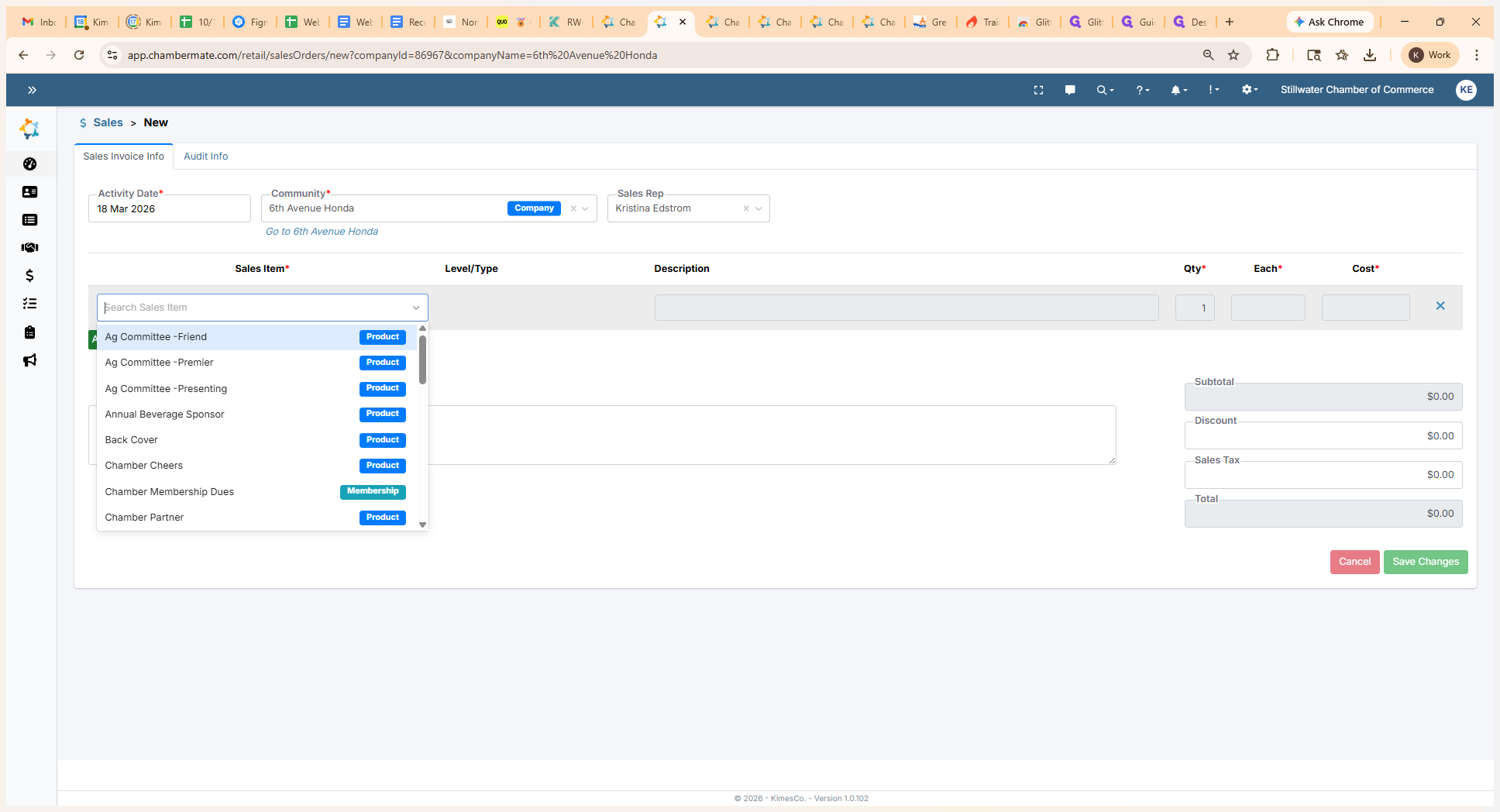This screenshot has width=1500, height=812.
Task: Click the Save Changes button
Action: (1425, 562)
